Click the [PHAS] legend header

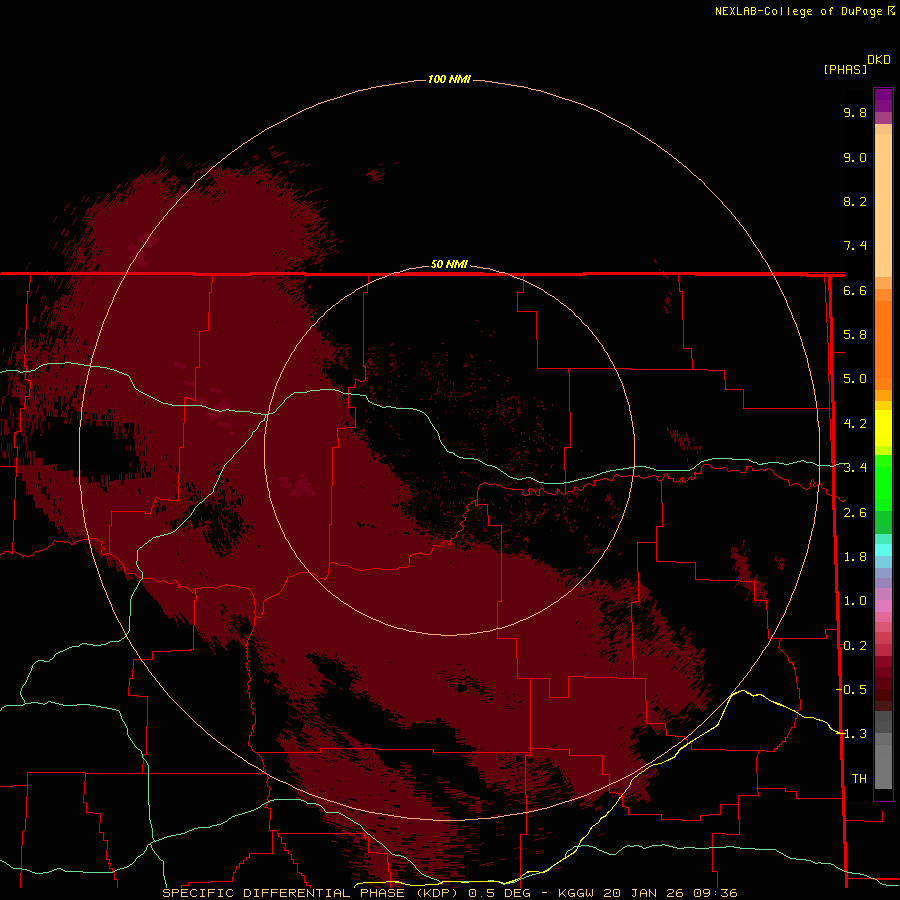click(845, 69)
